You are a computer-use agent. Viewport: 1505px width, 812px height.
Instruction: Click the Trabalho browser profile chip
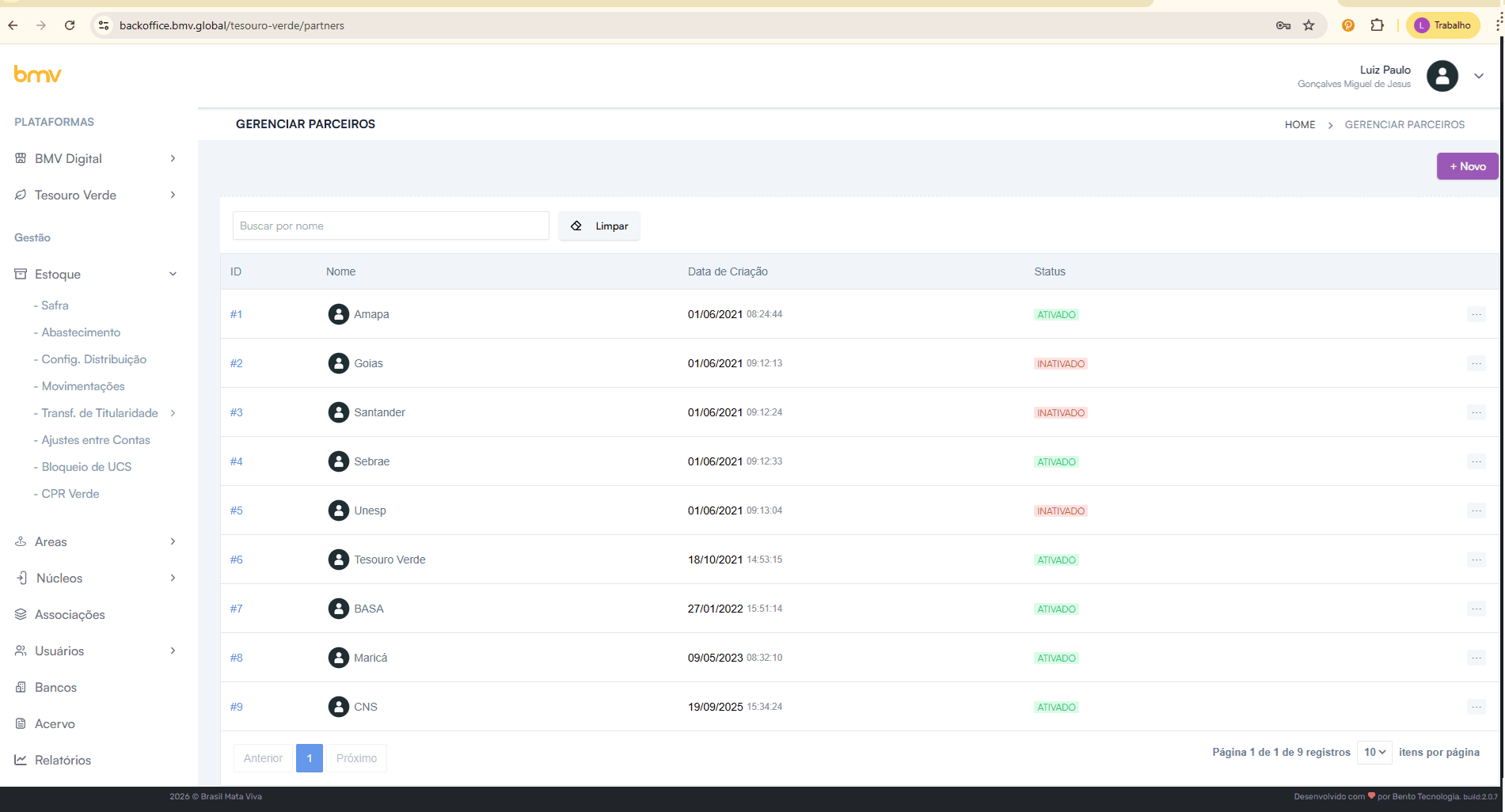click(x=1442, y=25)
